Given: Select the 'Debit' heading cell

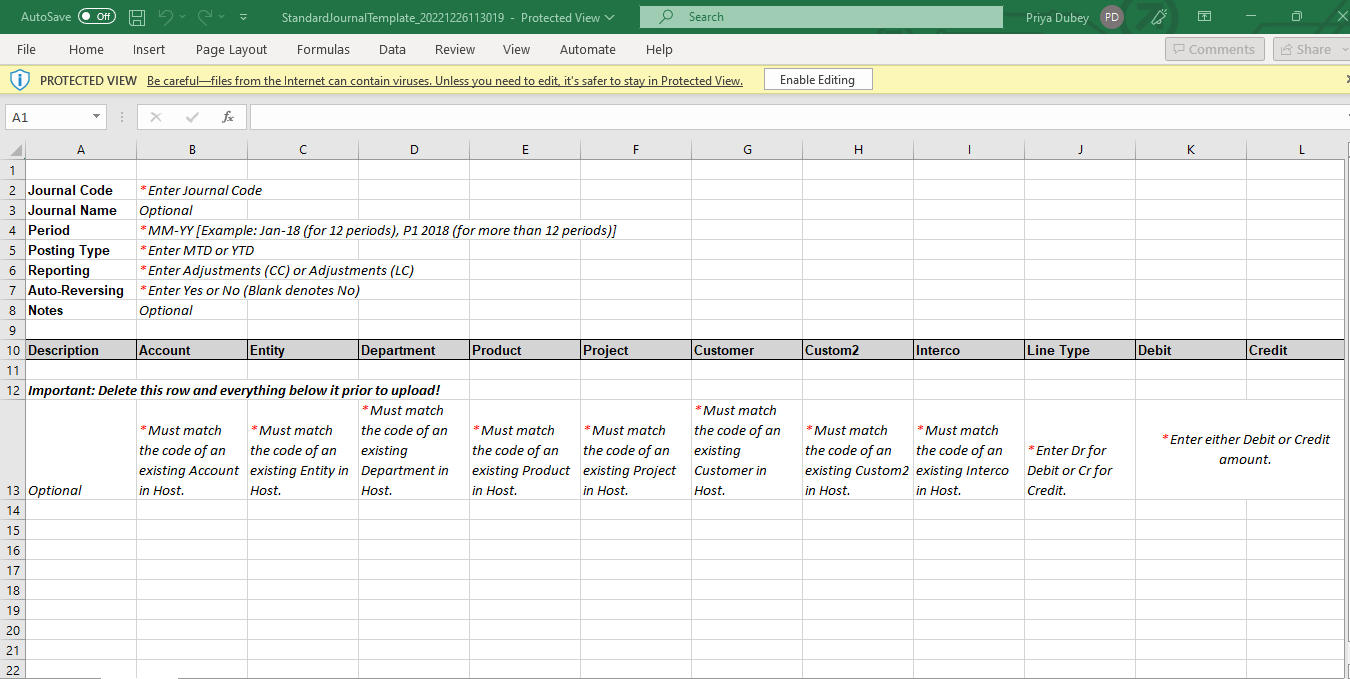Looking at the screenshot, I should pos(1191,350).
